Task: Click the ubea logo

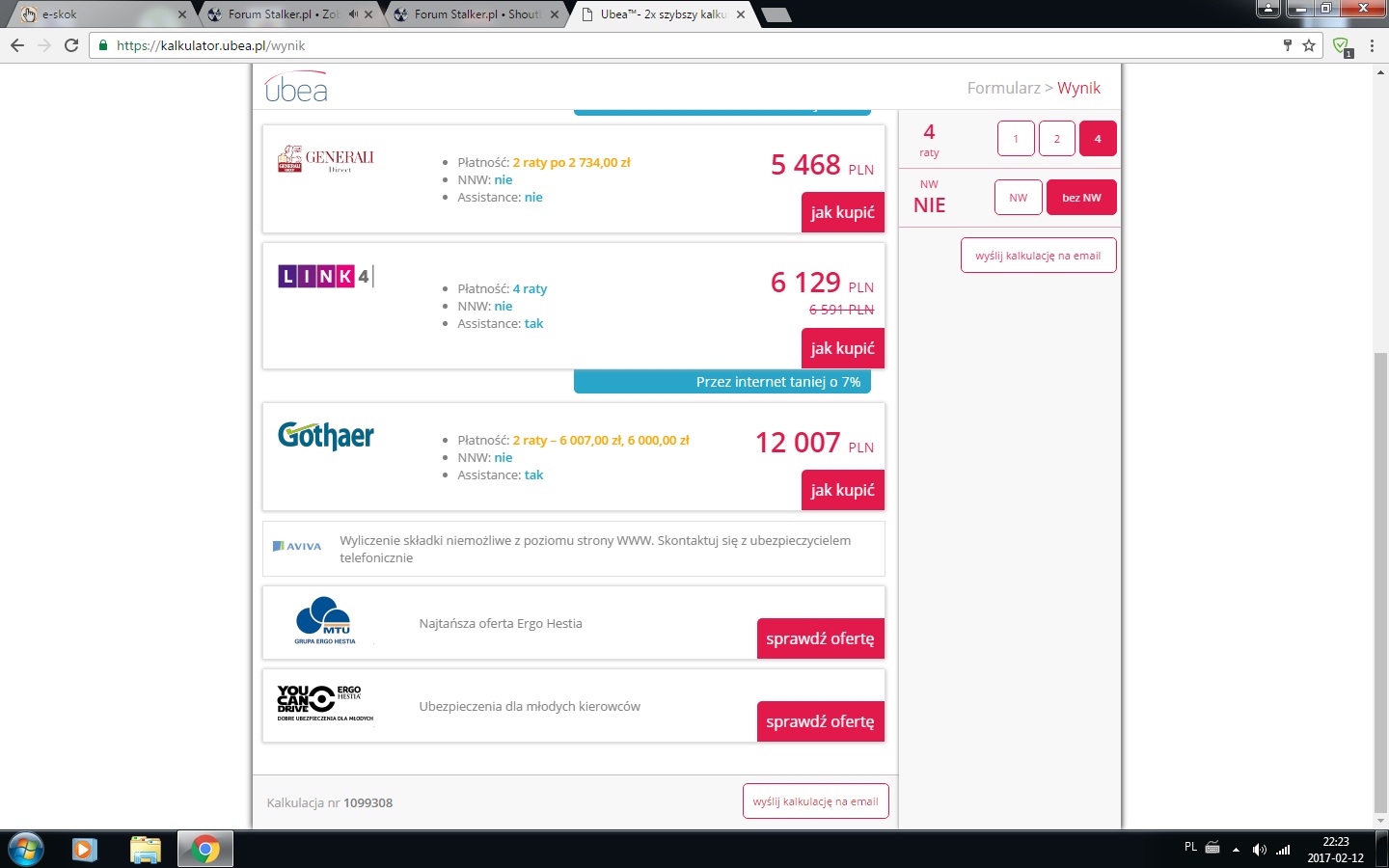Action: pyautogui.click(x=296, y=87)
